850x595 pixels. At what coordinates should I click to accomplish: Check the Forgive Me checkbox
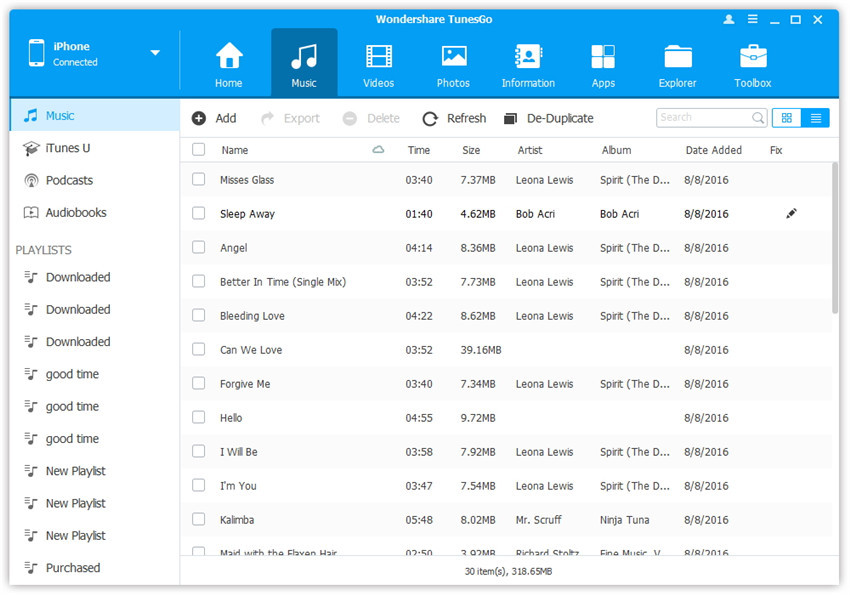(198, 384)
